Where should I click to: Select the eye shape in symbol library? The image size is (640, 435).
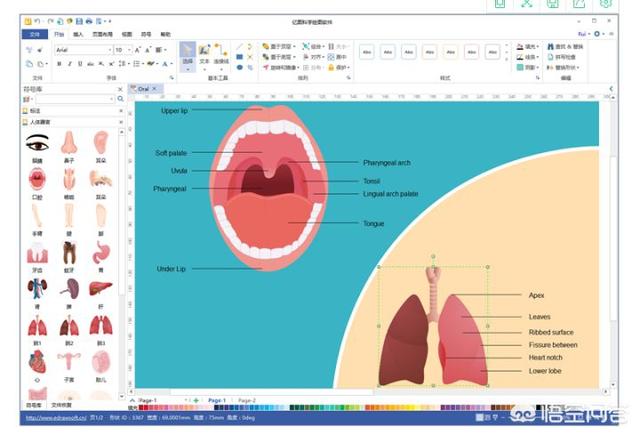37,144
